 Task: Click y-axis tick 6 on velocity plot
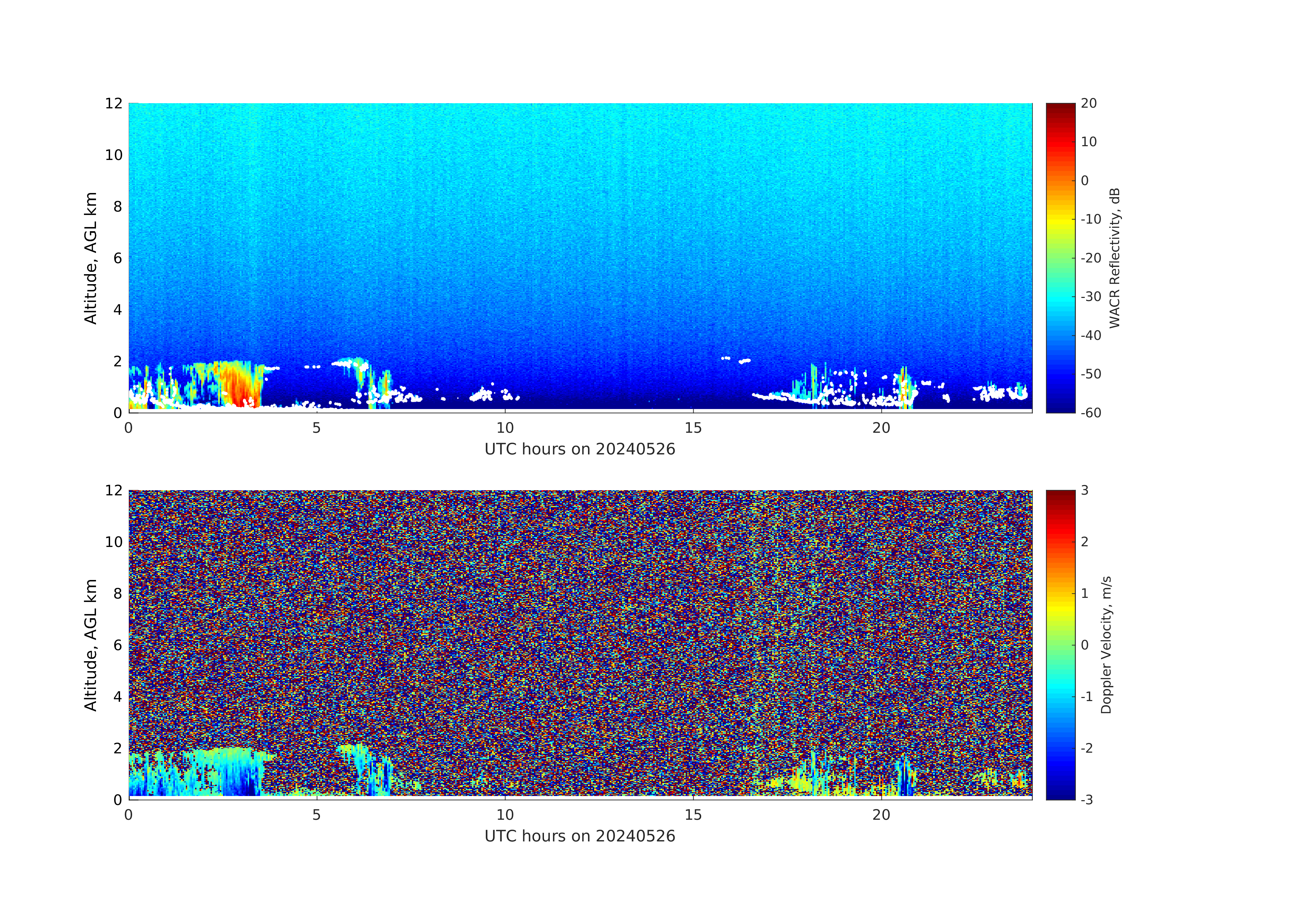[x=117, y=645]
